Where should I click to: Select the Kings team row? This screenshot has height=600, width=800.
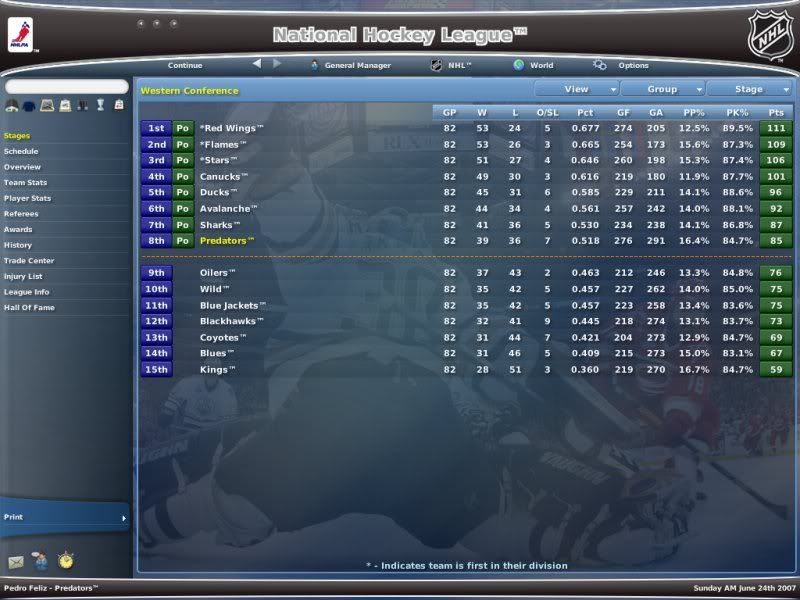(x=466, y=369)
